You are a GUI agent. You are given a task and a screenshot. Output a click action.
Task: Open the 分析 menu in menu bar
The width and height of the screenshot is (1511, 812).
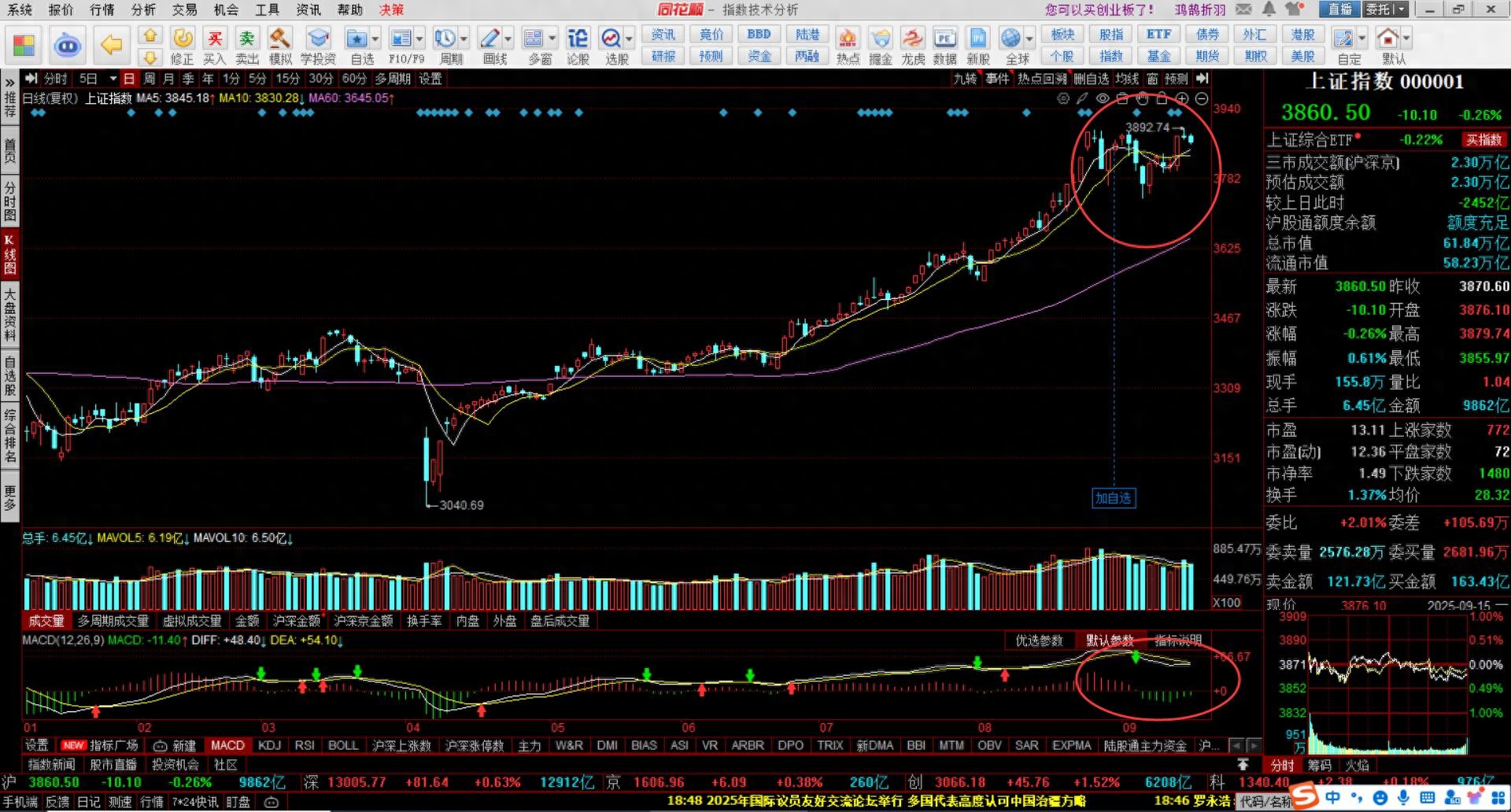[x=143, y=9]
